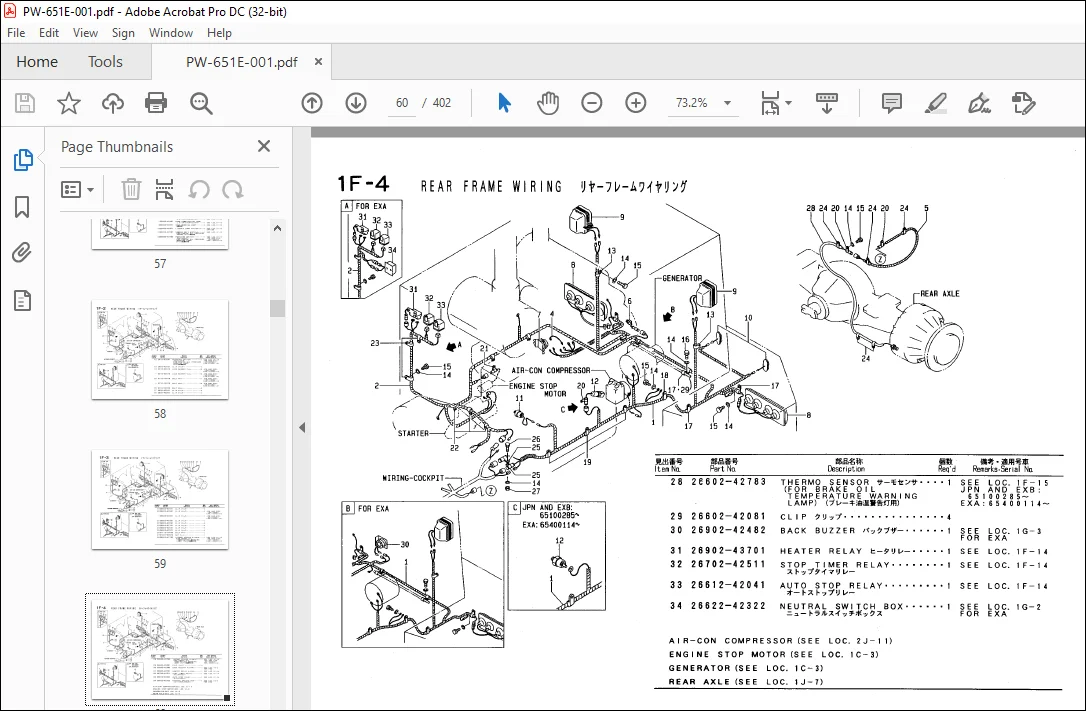Image resolution: width=1086 pixels, height=711 pixels.
Task: Collapse the navigation pane arrow
Action: pyautogui.click(x=302, y=428)
